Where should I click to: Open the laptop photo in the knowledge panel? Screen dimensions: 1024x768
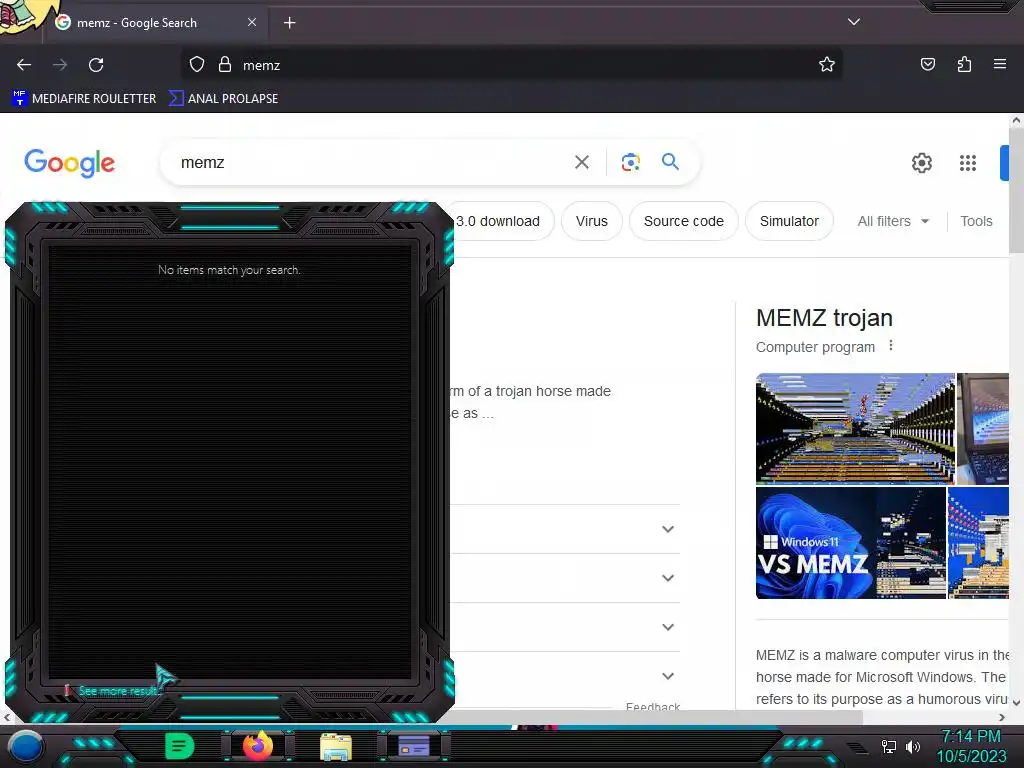[x=983, y=429]
